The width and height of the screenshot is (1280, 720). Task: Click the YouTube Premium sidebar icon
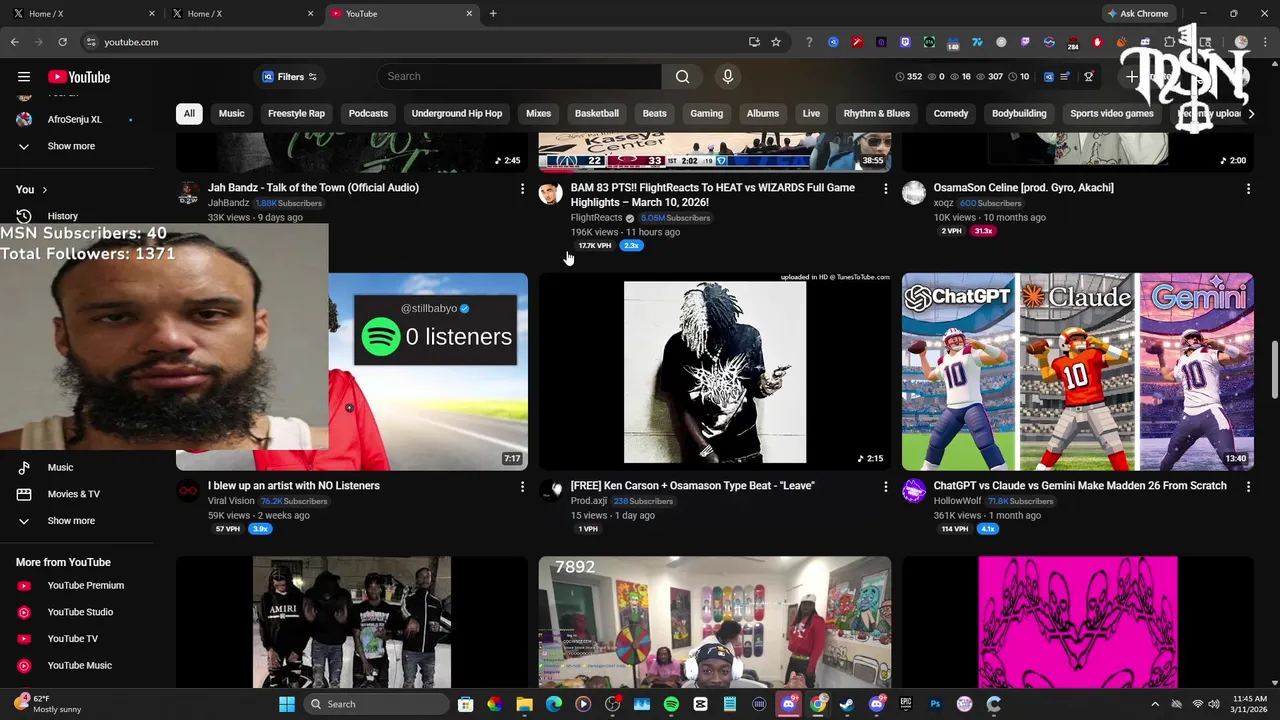[24, 586]
